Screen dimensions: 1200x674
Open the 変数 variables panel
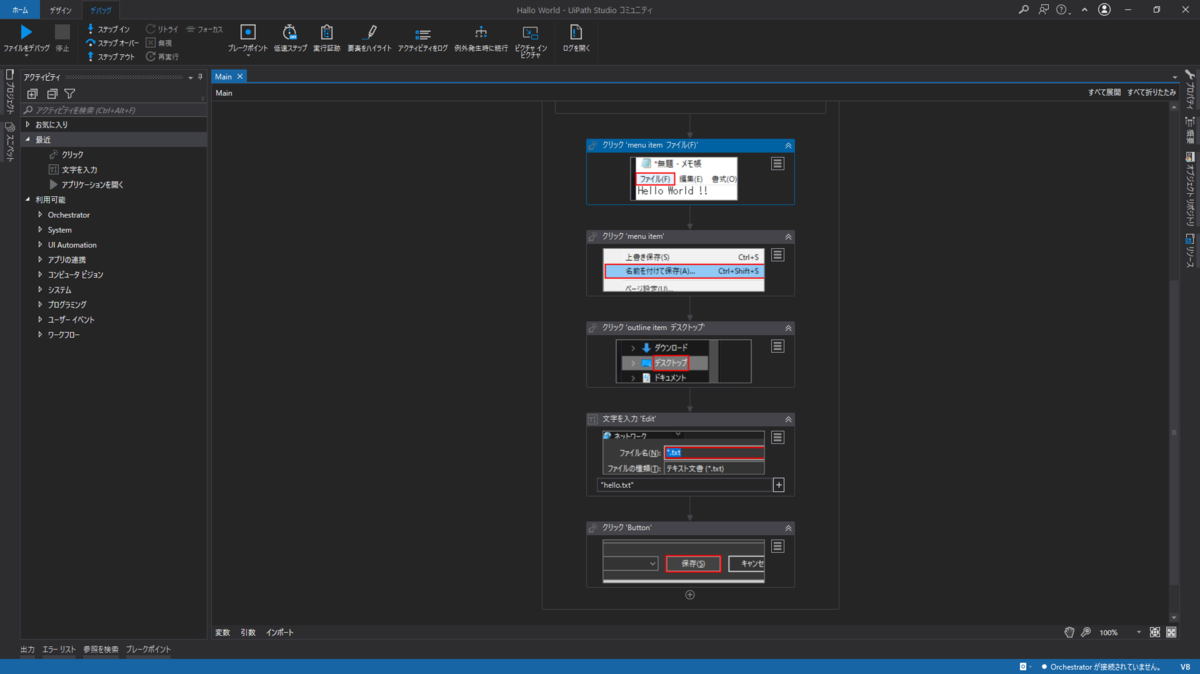click(x=223, y=633)
